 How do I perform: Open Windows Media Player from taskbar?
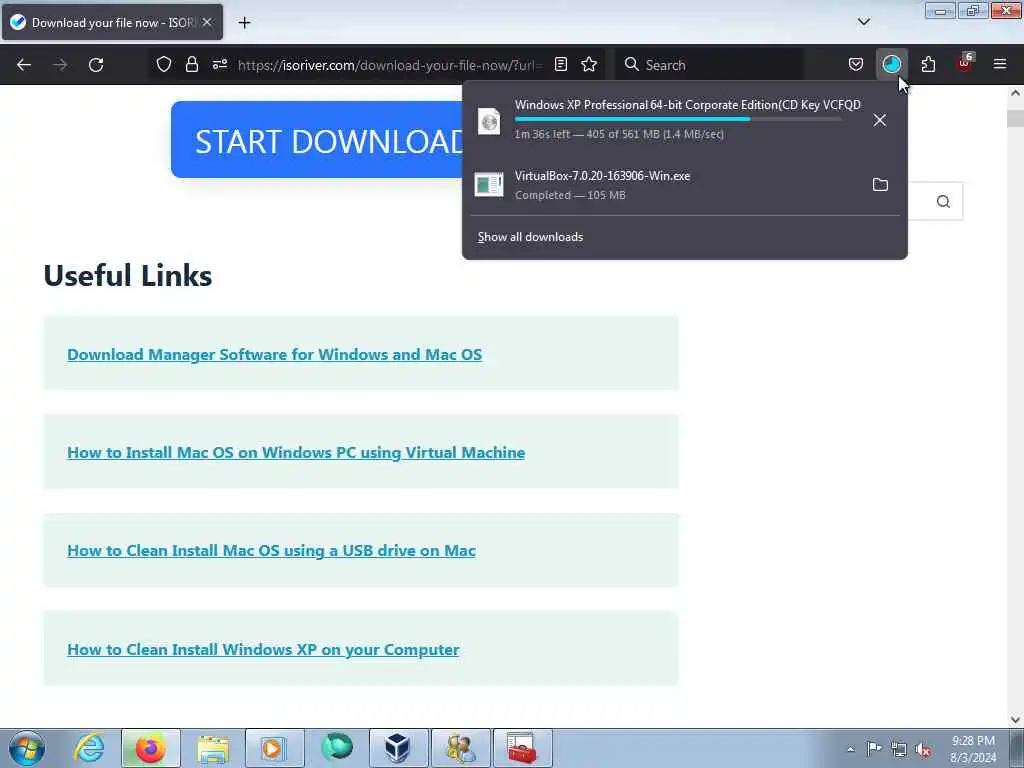(274, 748)
